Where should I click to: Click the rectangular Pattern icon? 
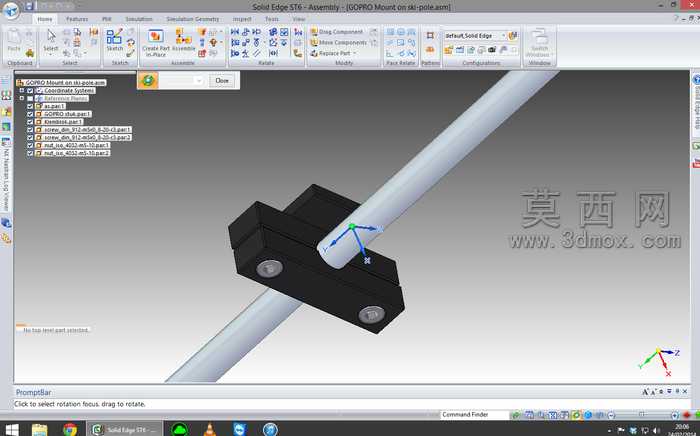point(430,35)
